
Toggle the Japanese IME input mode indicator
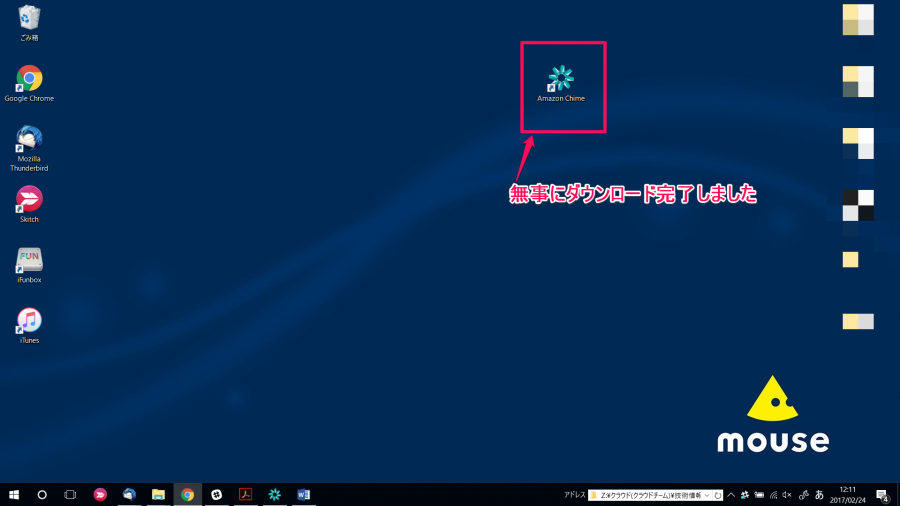[819, 495]
